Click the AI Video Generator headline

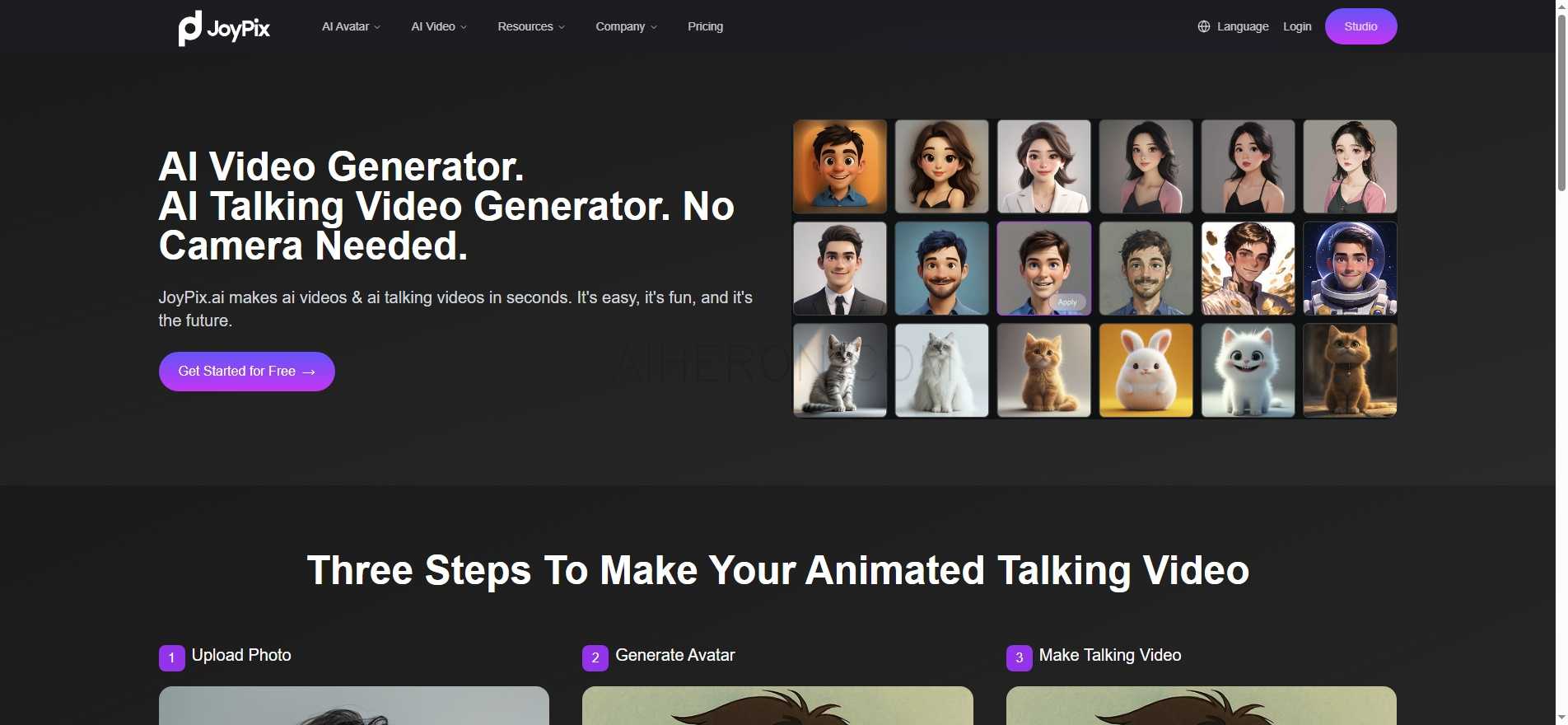coord(446,206)
